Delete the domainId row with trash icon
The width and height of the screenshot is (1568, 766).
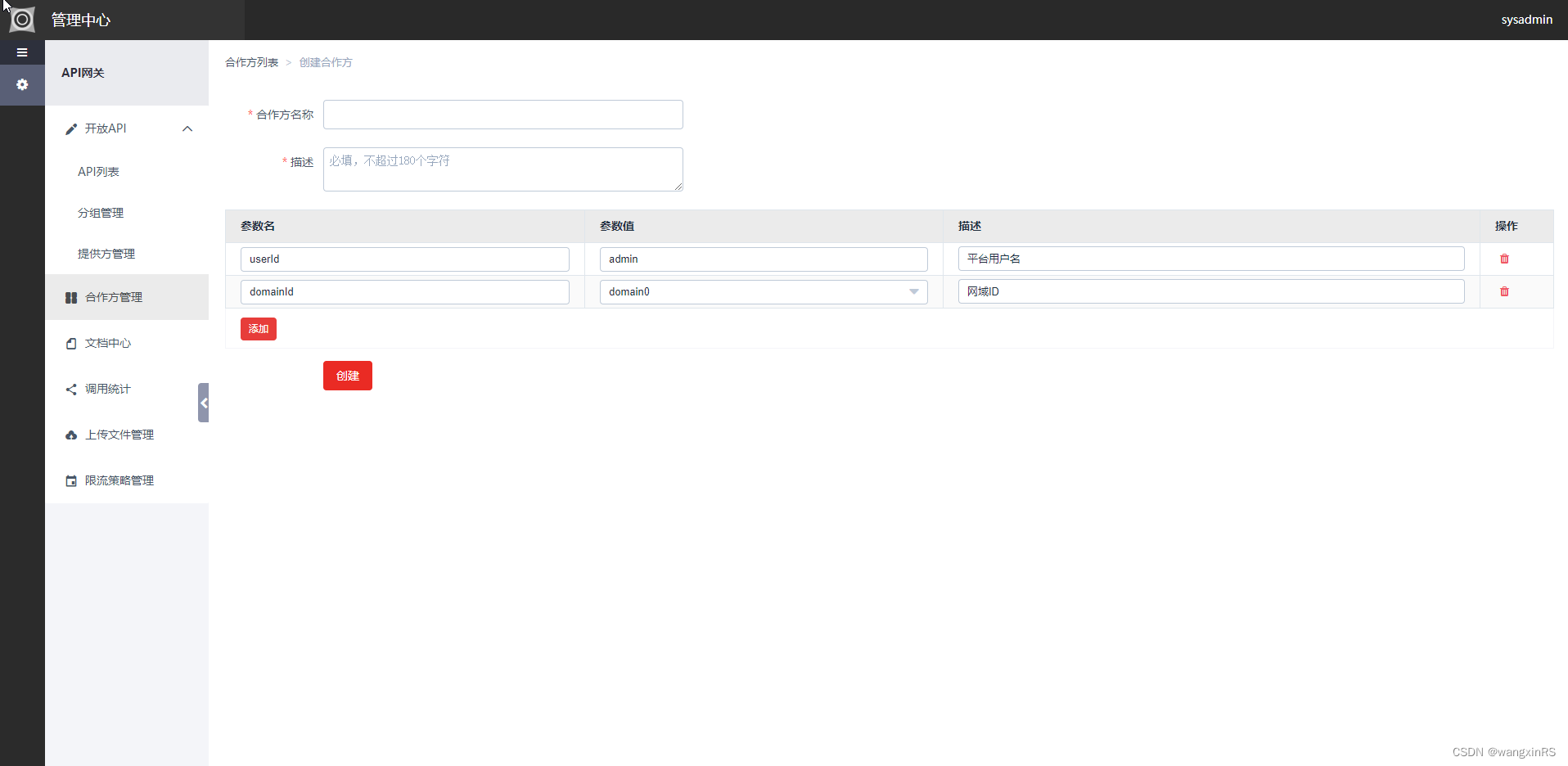[1504, 291]
